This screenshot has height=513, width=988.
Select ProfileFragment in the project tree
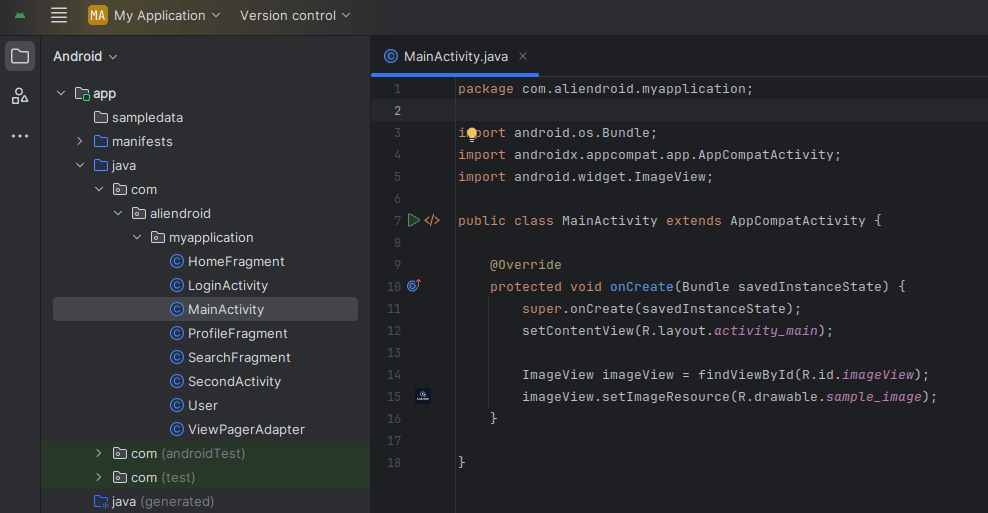pos(205,333)
